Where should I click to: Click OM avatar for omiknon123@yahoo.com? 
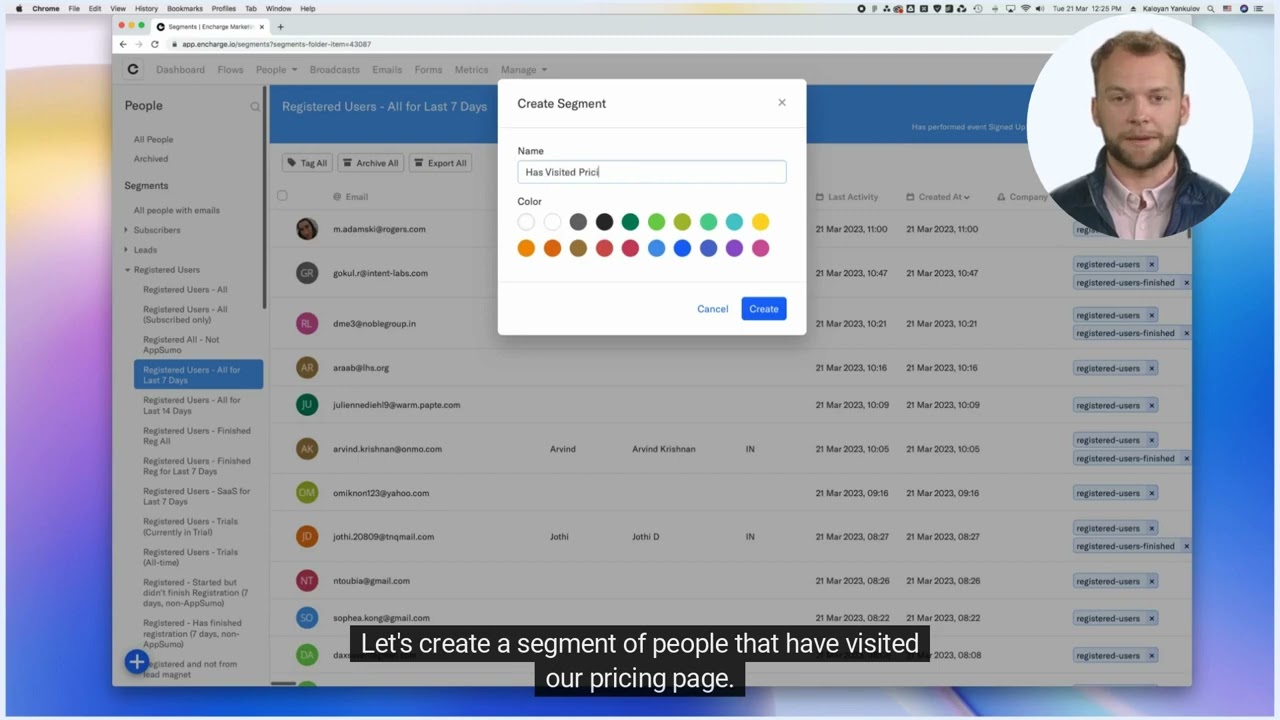[x=307, y=493]
